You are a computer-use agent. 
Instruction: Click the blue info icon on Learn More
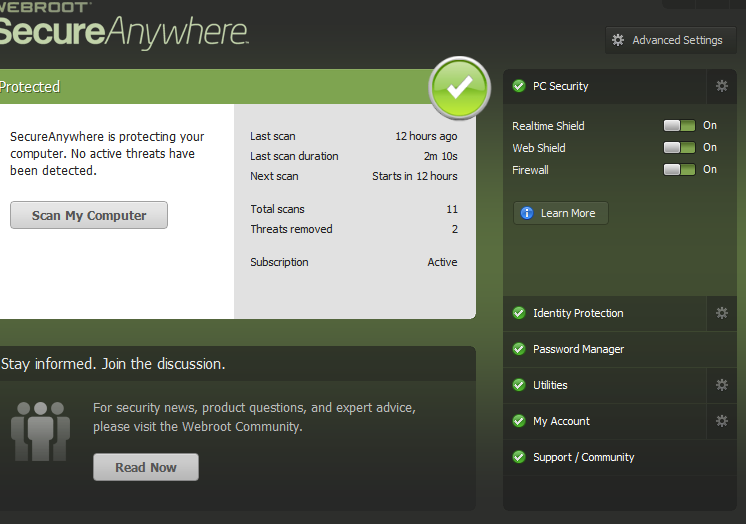[527, 213]
